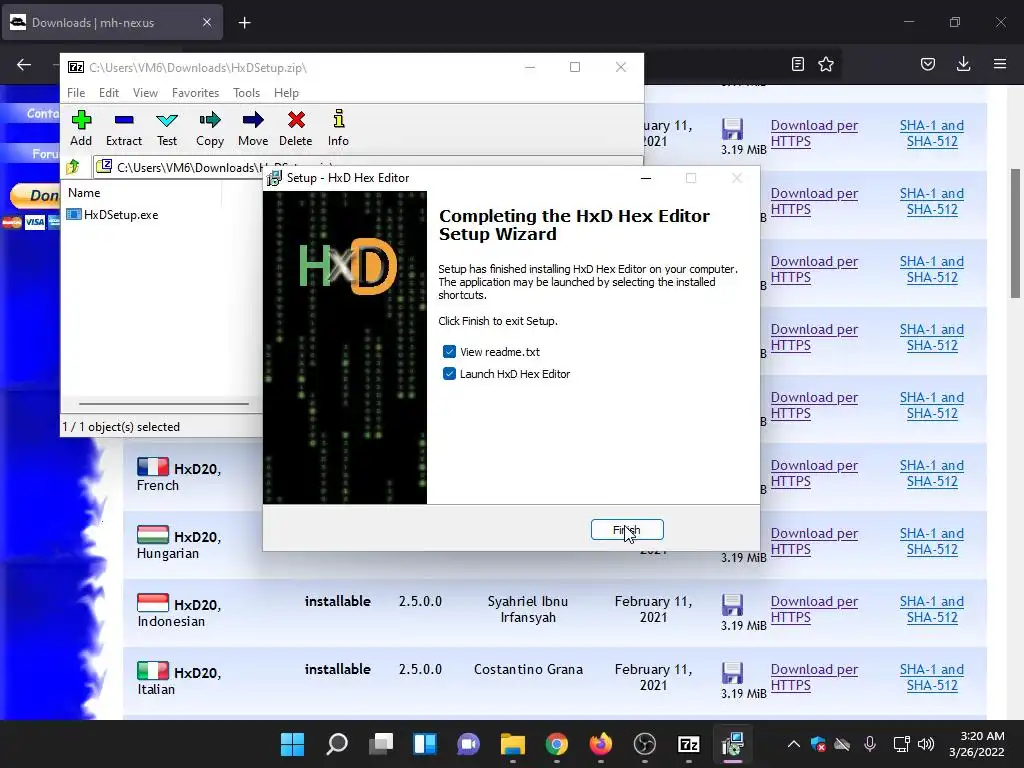This screenshot has width=1024, height=768.
Task: Switch to 7-Zip taskbar icon
Action: pos(689,743)
